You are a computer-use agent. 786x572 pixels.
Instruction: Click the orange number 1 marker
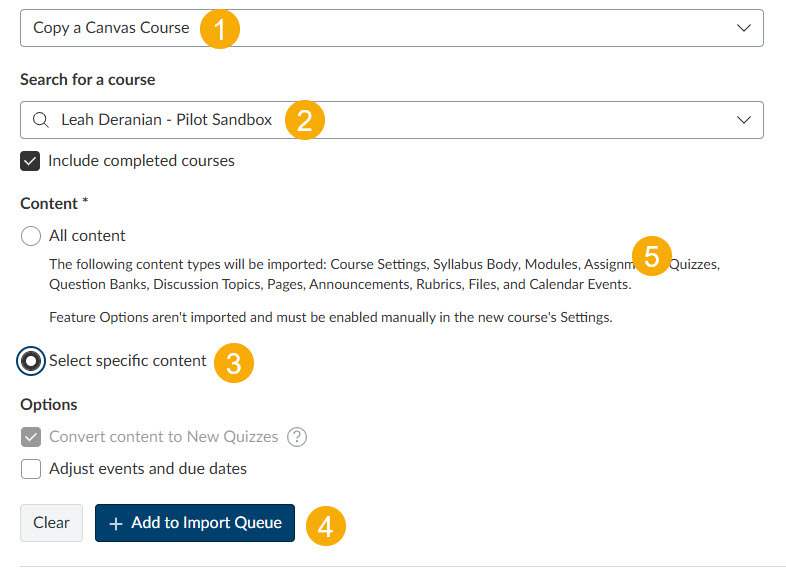(x=220, y=28)
